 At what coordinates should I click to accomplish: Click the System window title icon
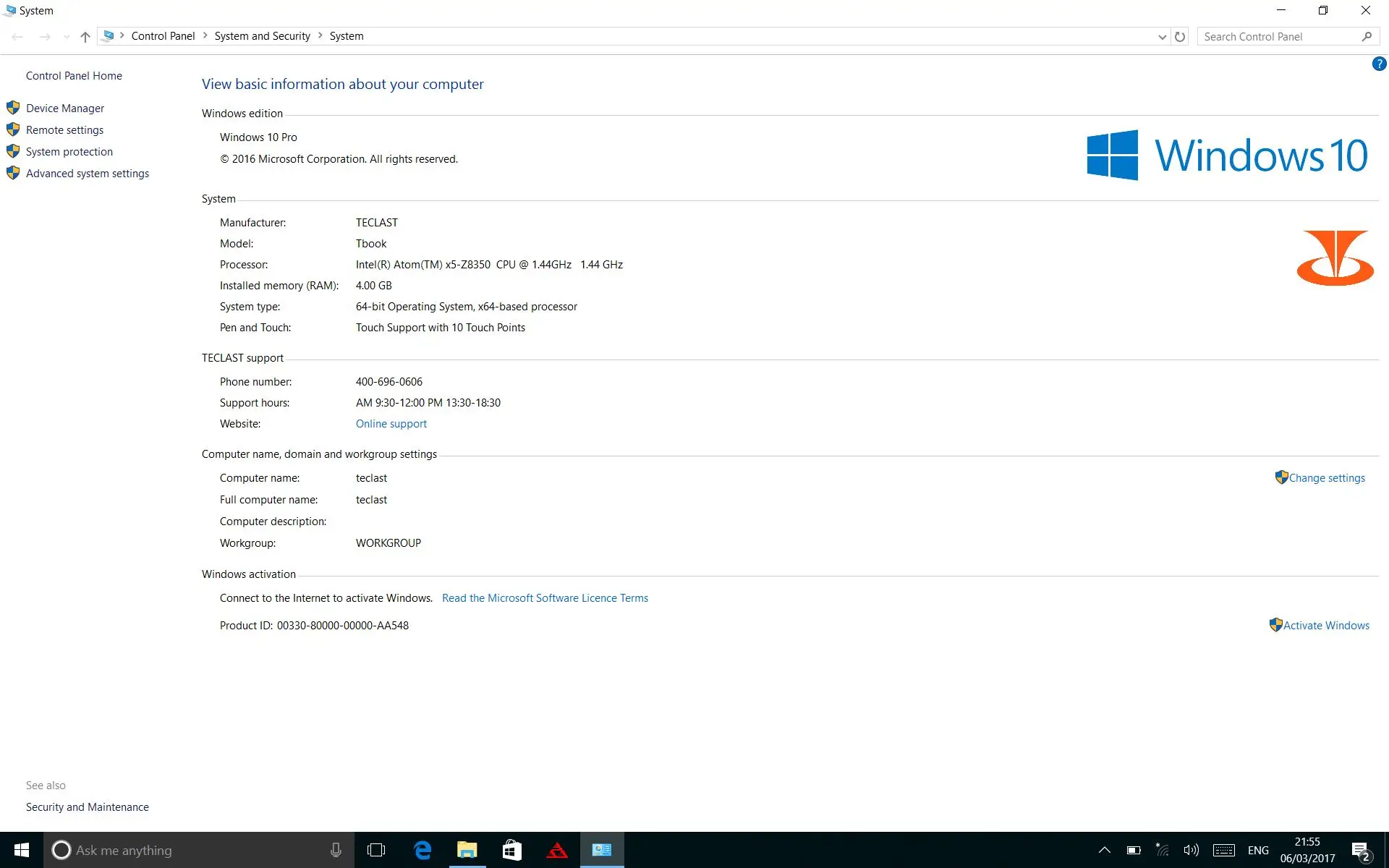9,10
